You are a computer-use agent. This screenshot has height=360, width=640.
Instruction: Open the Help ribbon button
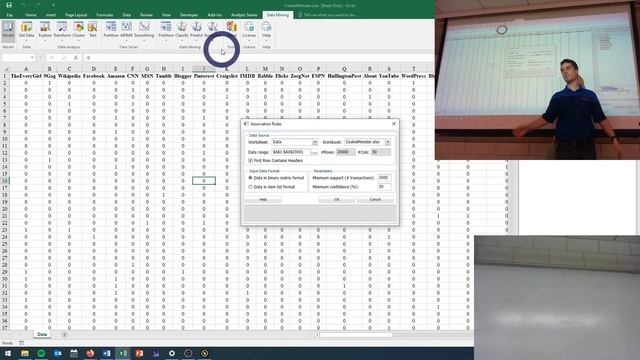coord(266,30)
